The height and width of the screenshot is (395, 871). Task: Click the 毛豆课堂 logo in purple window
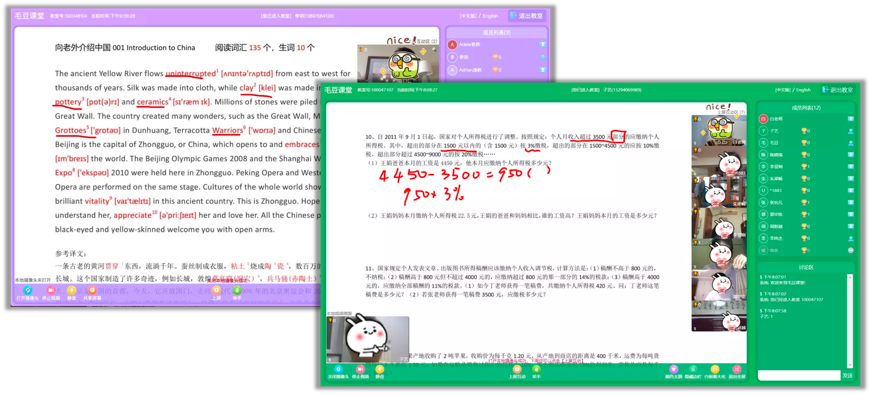click(28, 16)
